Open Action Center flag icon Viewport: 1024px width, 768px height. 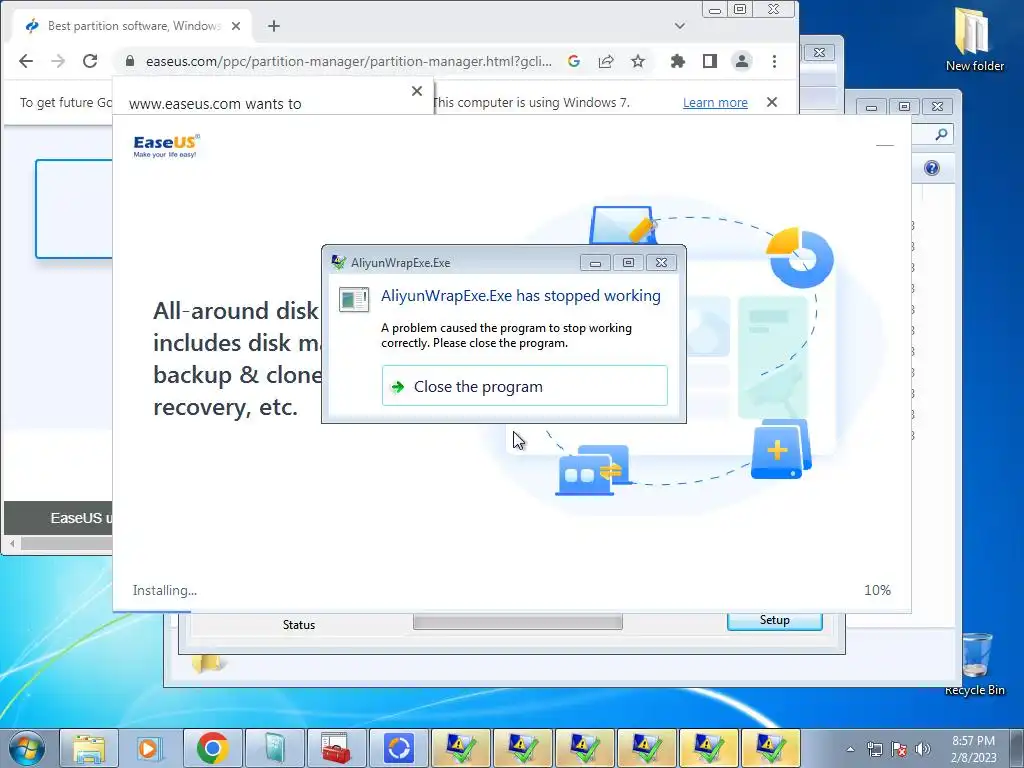899,749
